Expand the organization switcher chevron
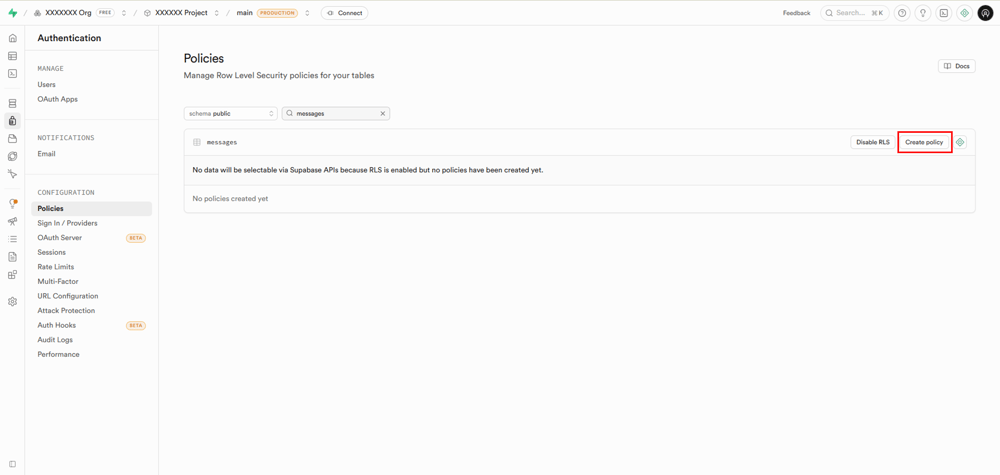This screenshot has width=1000, height=475. (124, 13)
